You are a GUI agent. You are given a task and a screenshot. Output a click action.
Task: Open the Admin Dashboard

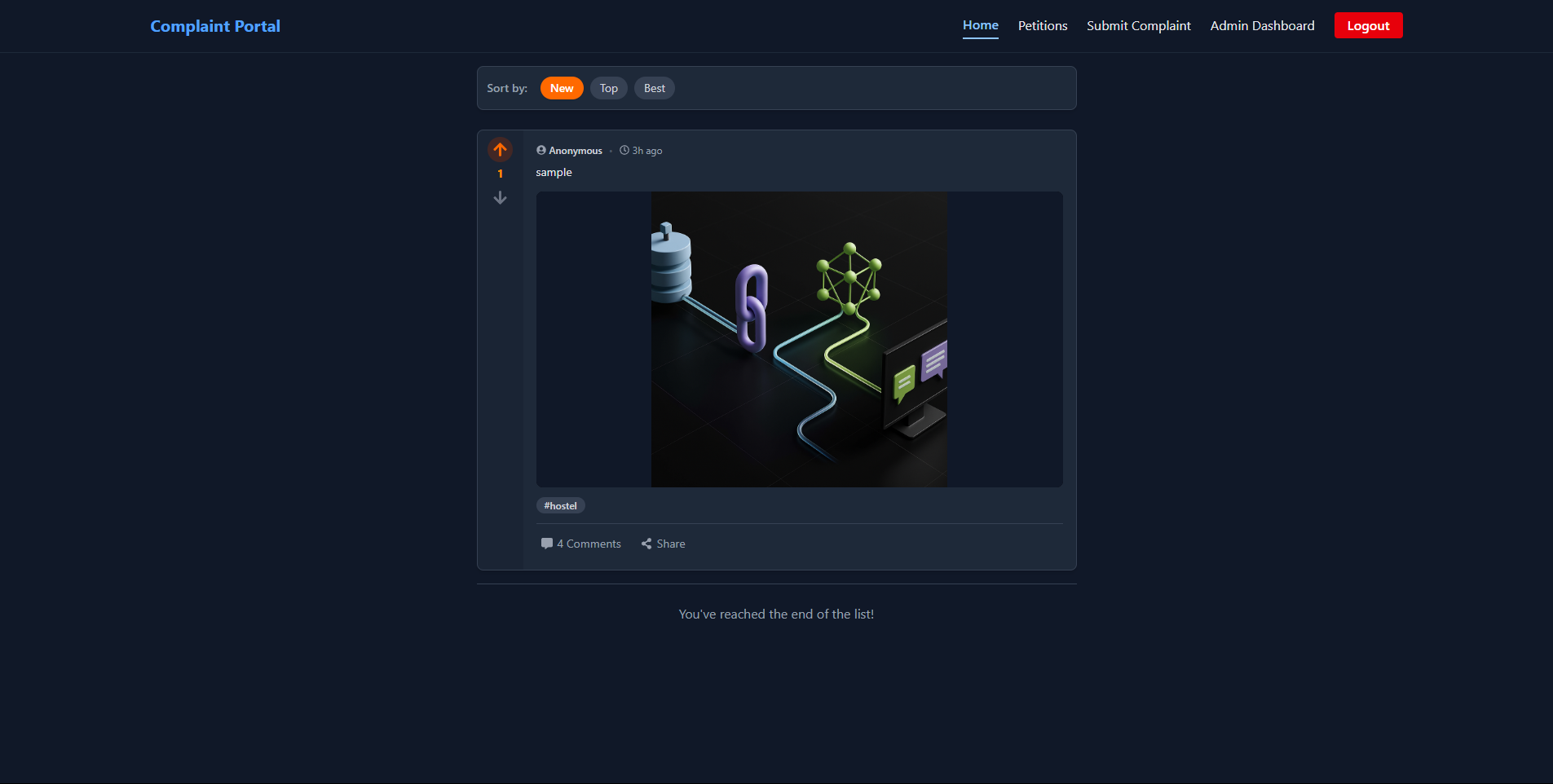coord(1262,26)
